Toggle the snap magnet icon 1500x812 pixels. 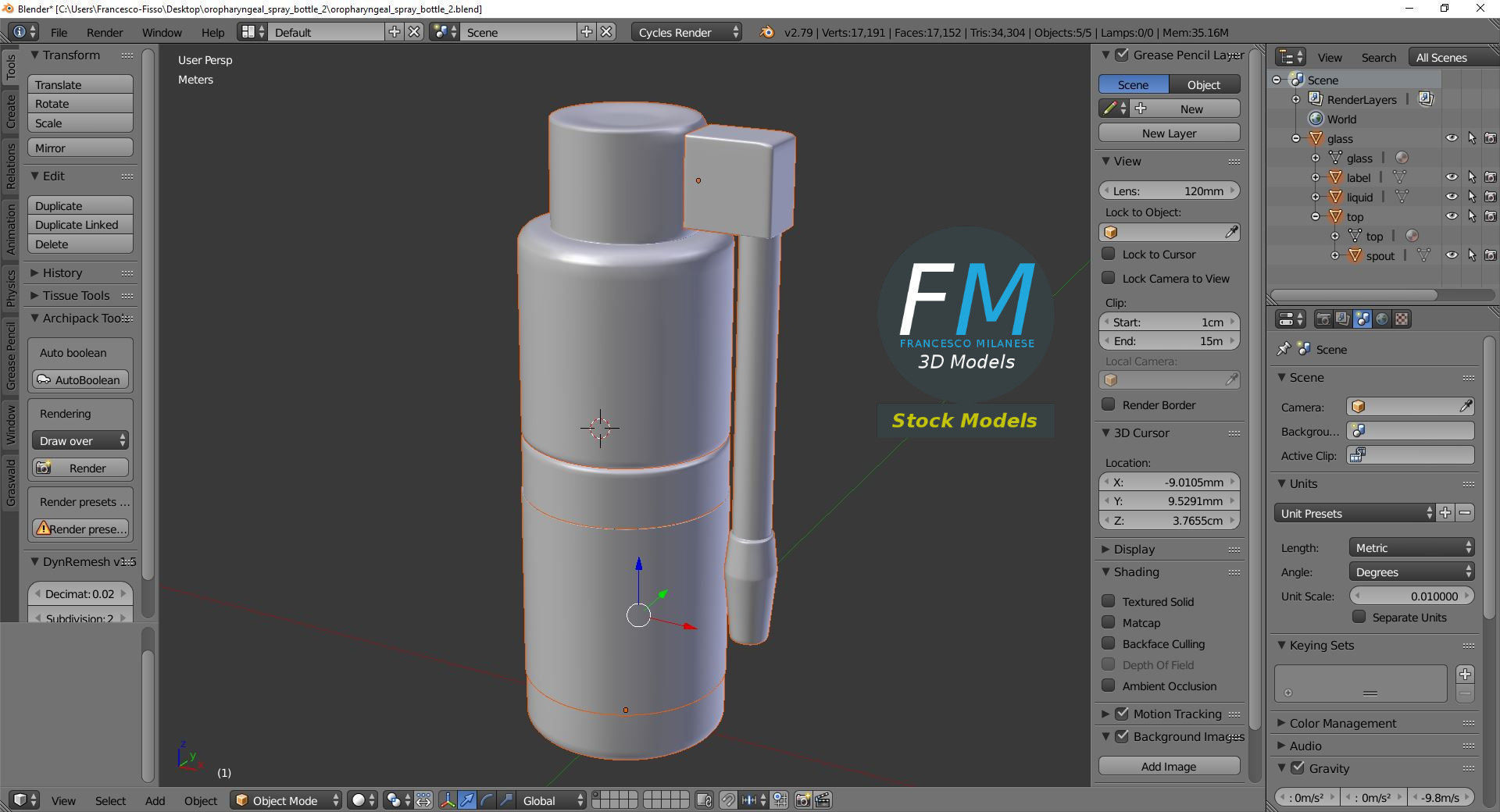728,800
